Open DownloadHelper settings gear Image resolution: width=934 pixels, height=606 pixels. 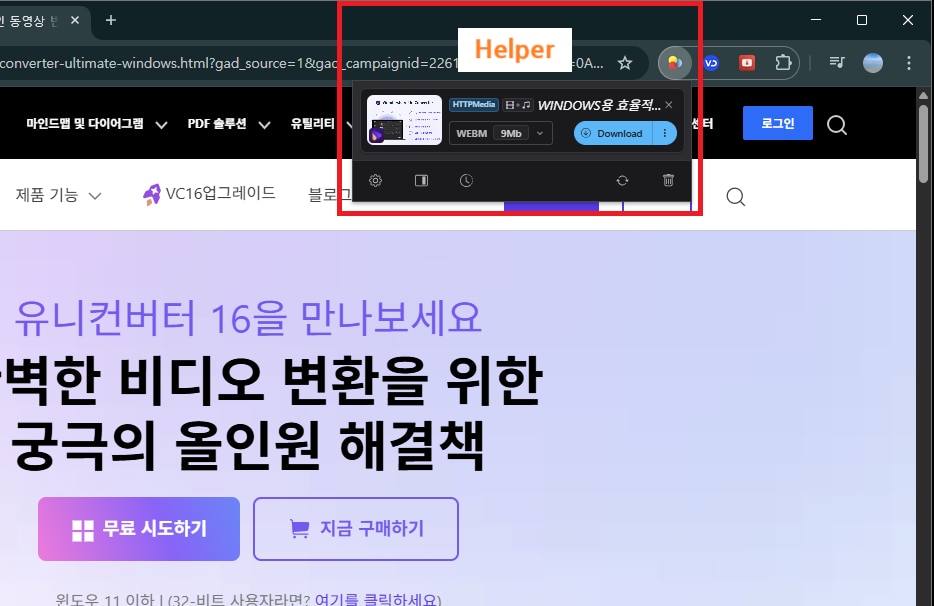(375, 180)
